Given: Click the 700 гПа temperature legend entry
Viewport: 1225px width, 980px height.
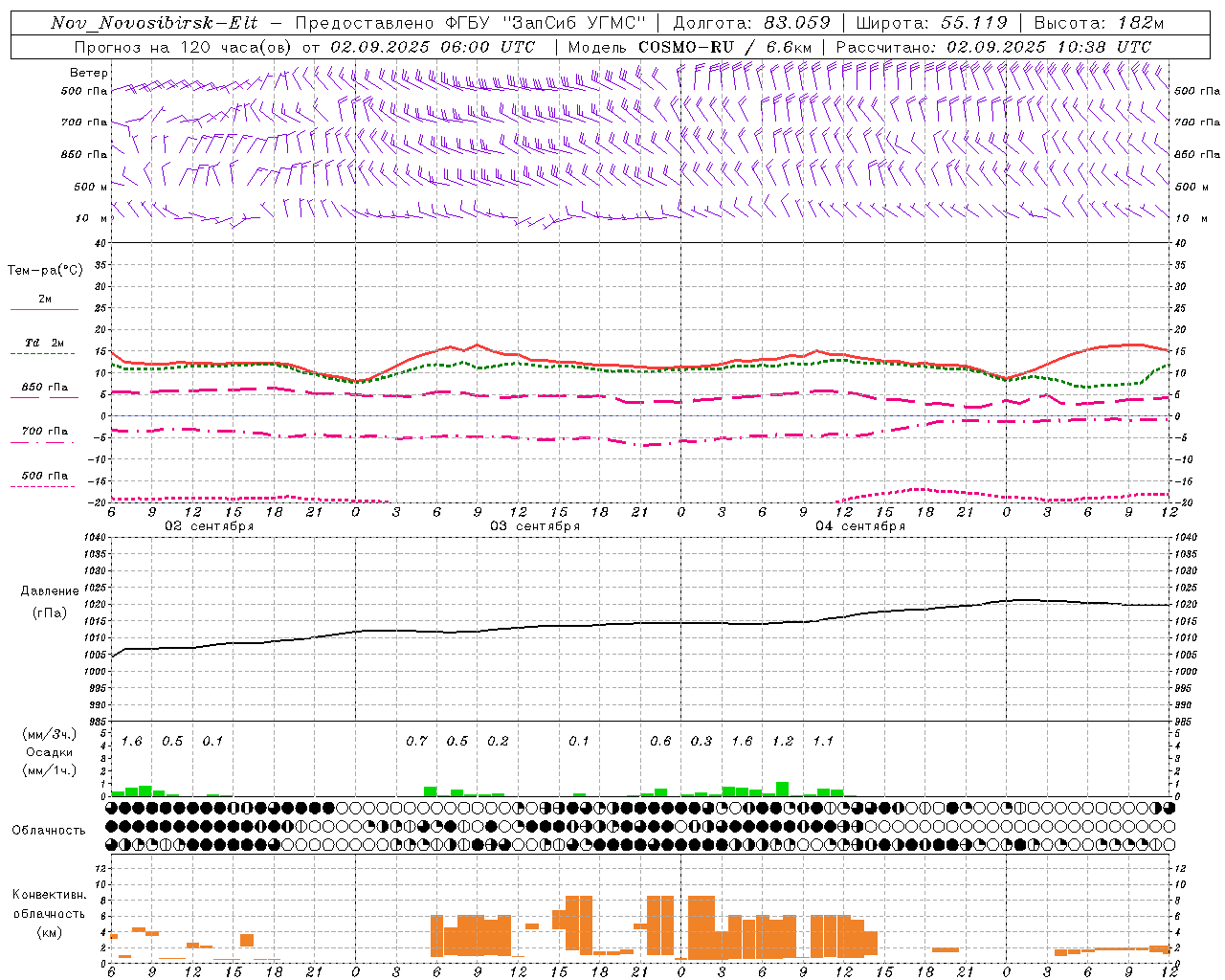Looking at the screenshot, I should point(45,432).
